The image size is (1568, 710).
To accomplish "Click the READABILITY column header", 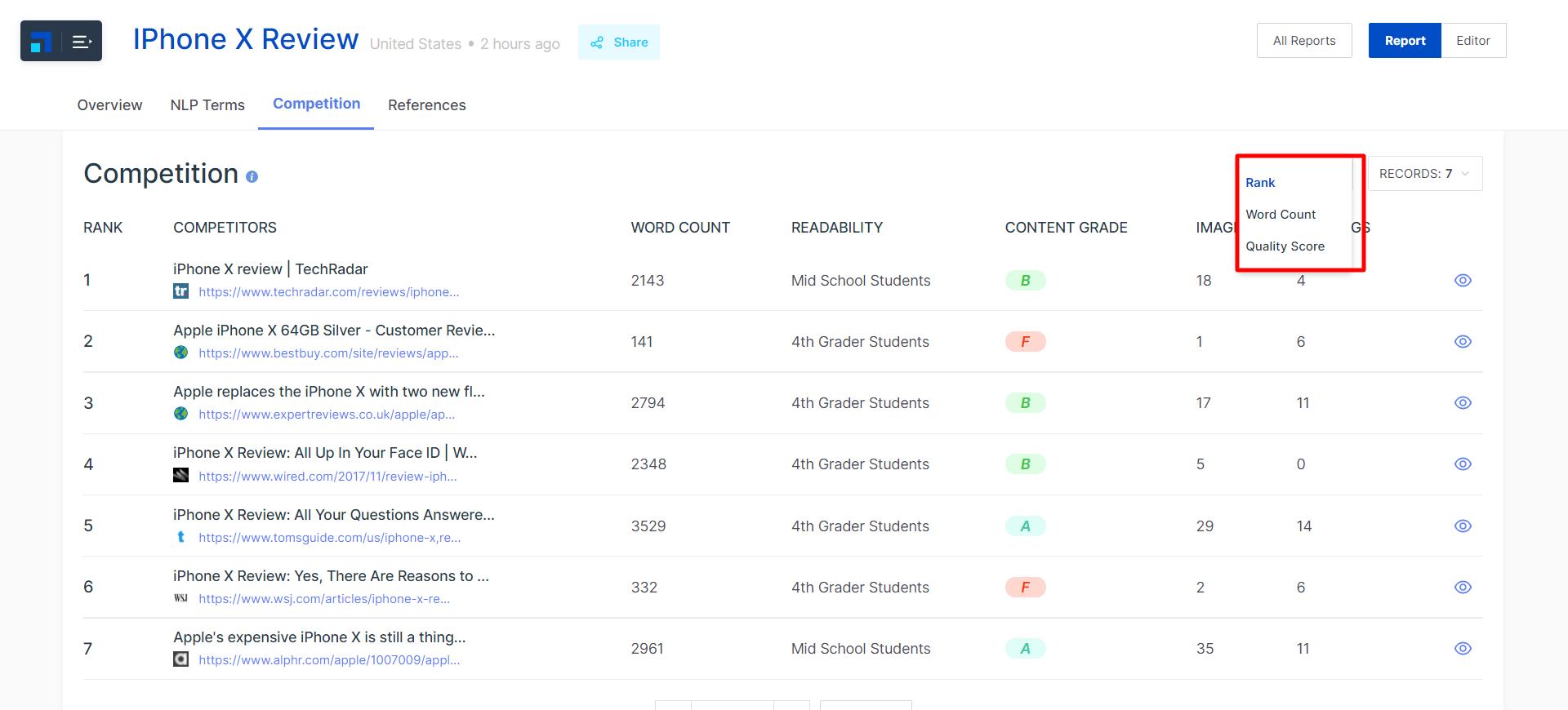I will click(837, 228).
